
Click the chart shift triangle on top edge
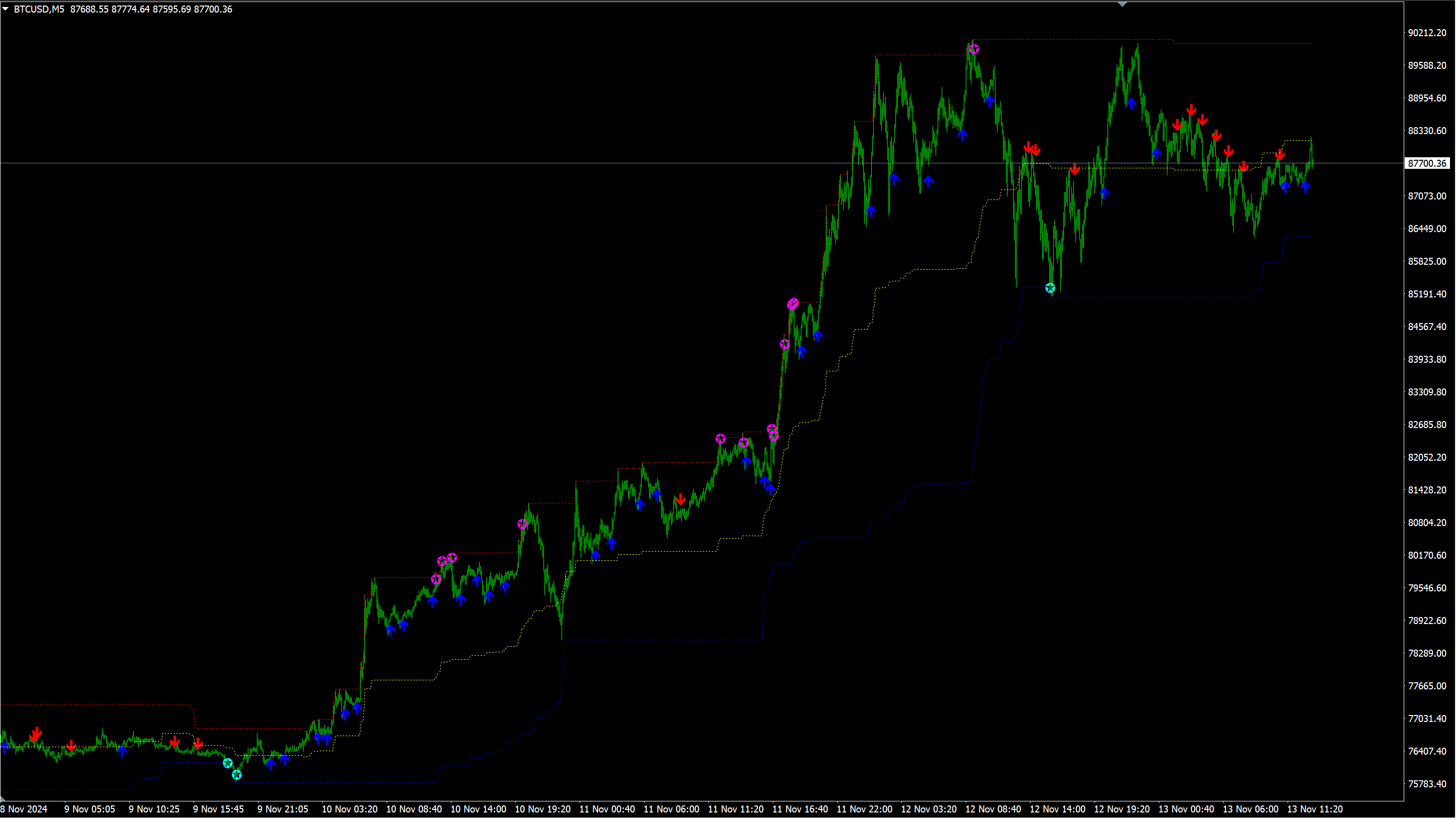coord(1123,5)
